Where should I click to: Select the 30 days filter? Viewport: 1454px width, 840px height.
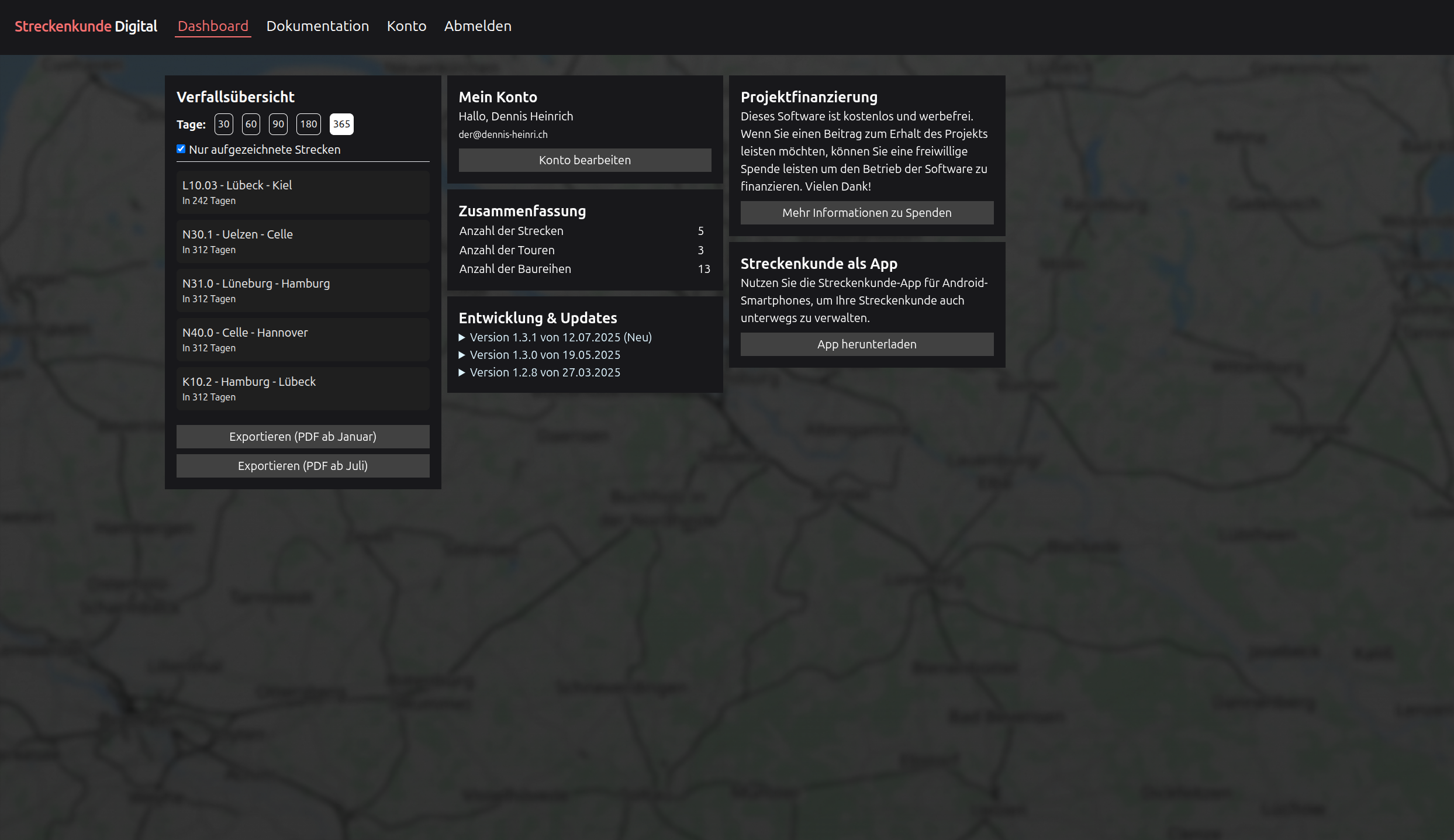(x=223, y=124)
